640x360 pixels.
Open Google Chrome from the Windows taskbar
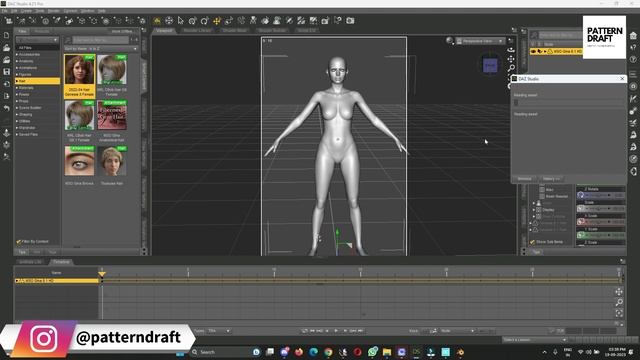point(328,352)
